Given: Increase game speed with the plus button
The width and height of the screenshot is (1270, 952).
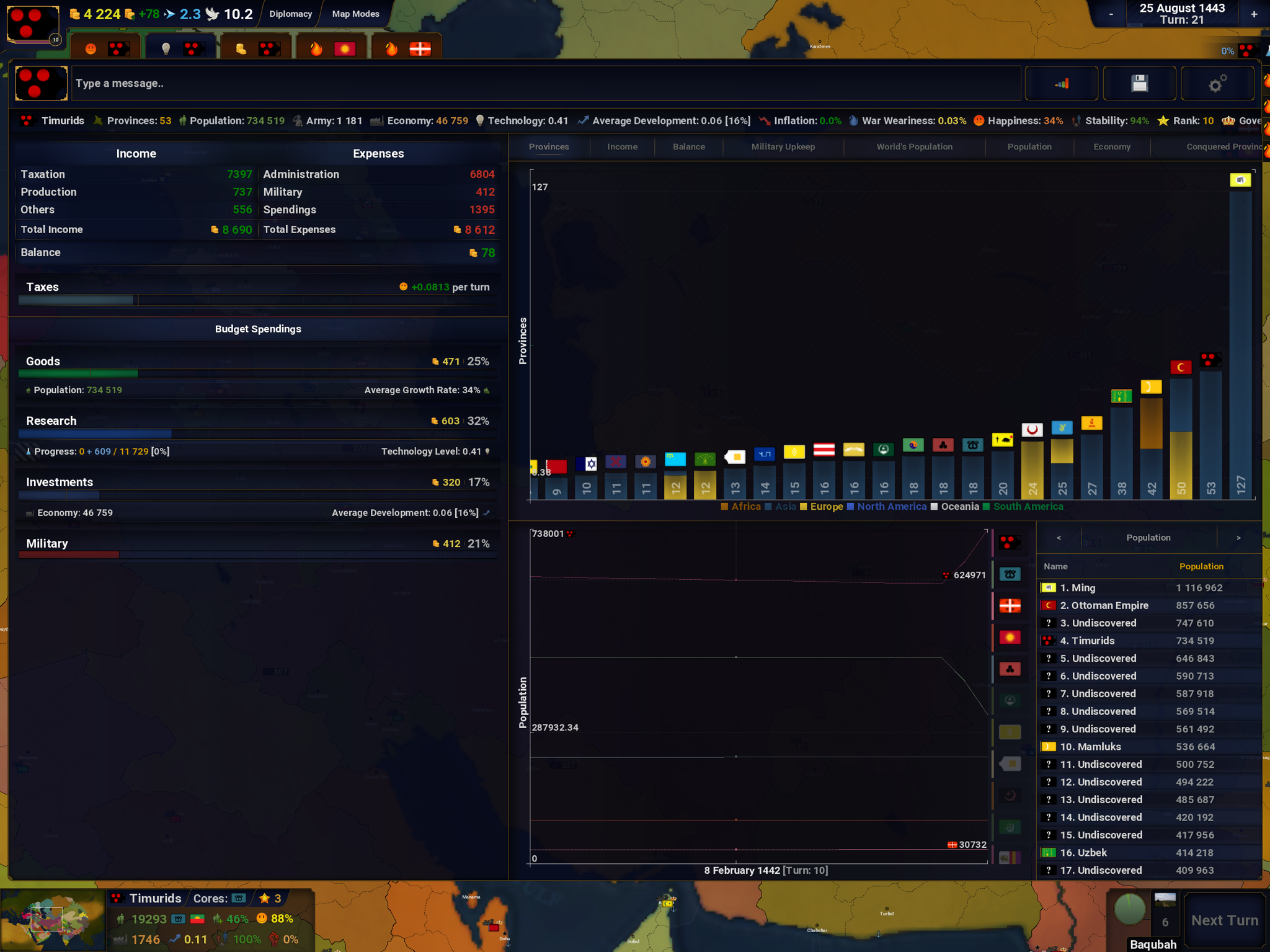Looking at the screenshot, I should (1254, 14).
